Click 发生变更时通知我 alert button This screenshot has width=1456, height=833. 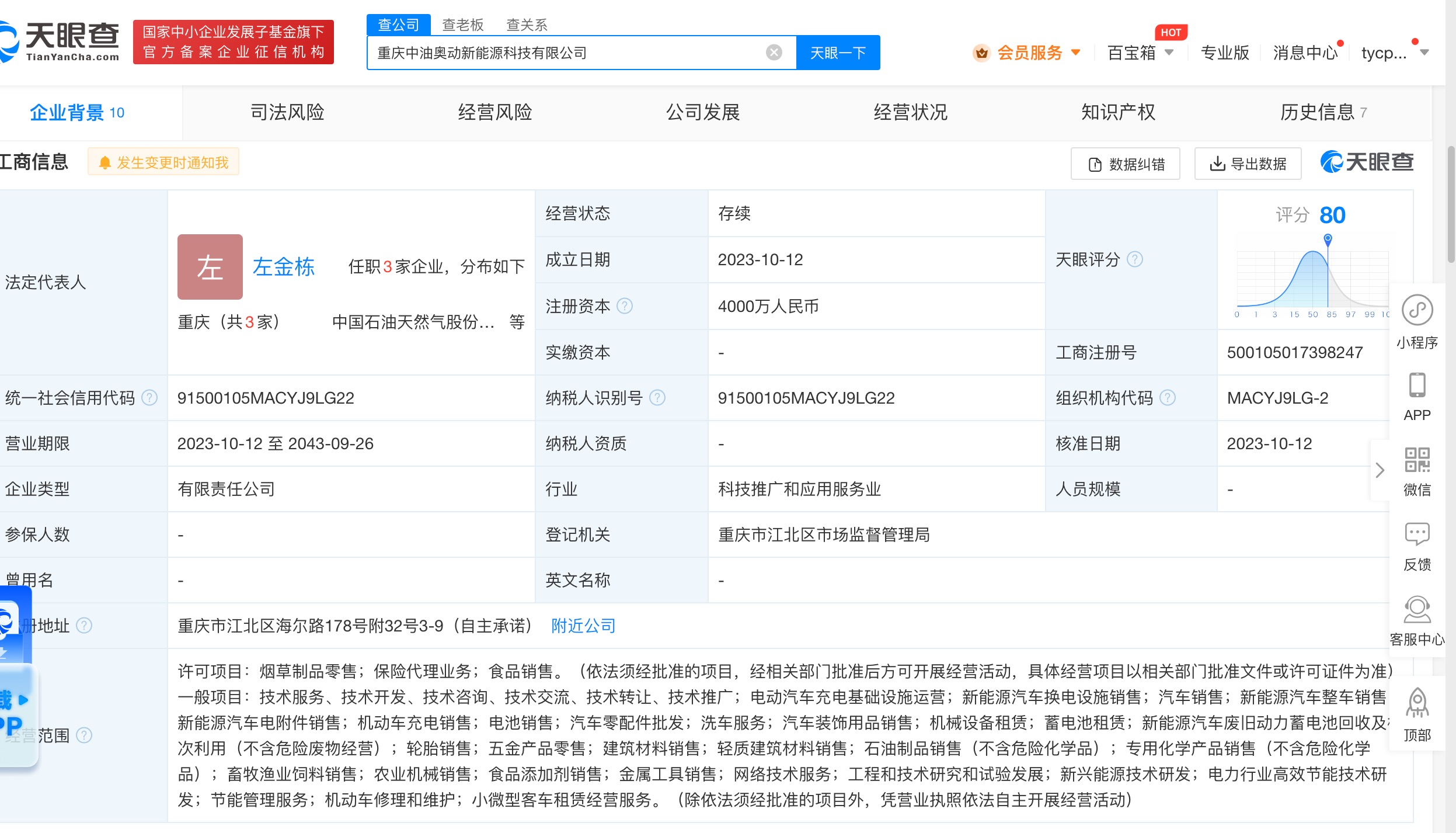coord(163,162)
